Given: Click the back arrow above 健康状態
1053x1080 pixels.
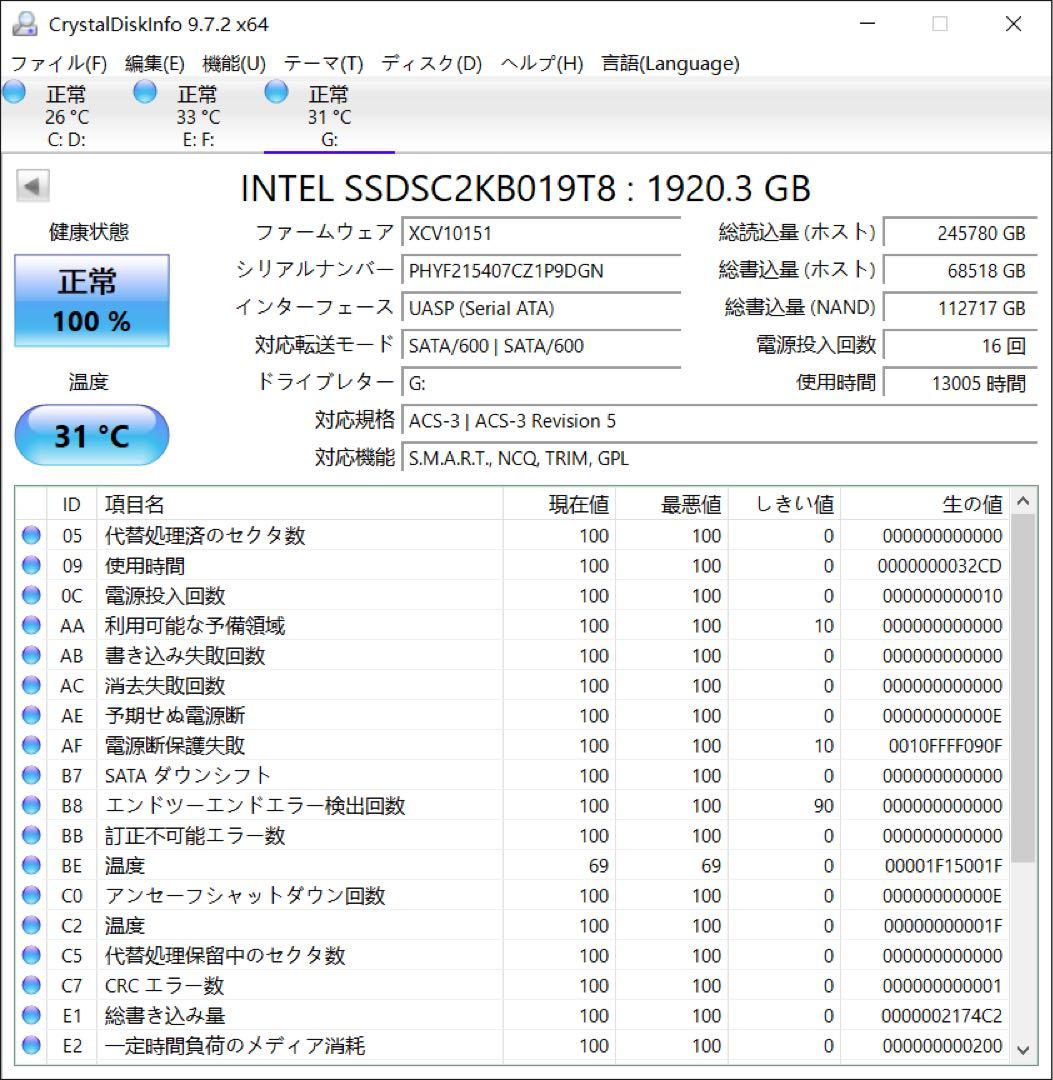Looking at the screenshot, I should pyautogui.click(x=30, y=185).
